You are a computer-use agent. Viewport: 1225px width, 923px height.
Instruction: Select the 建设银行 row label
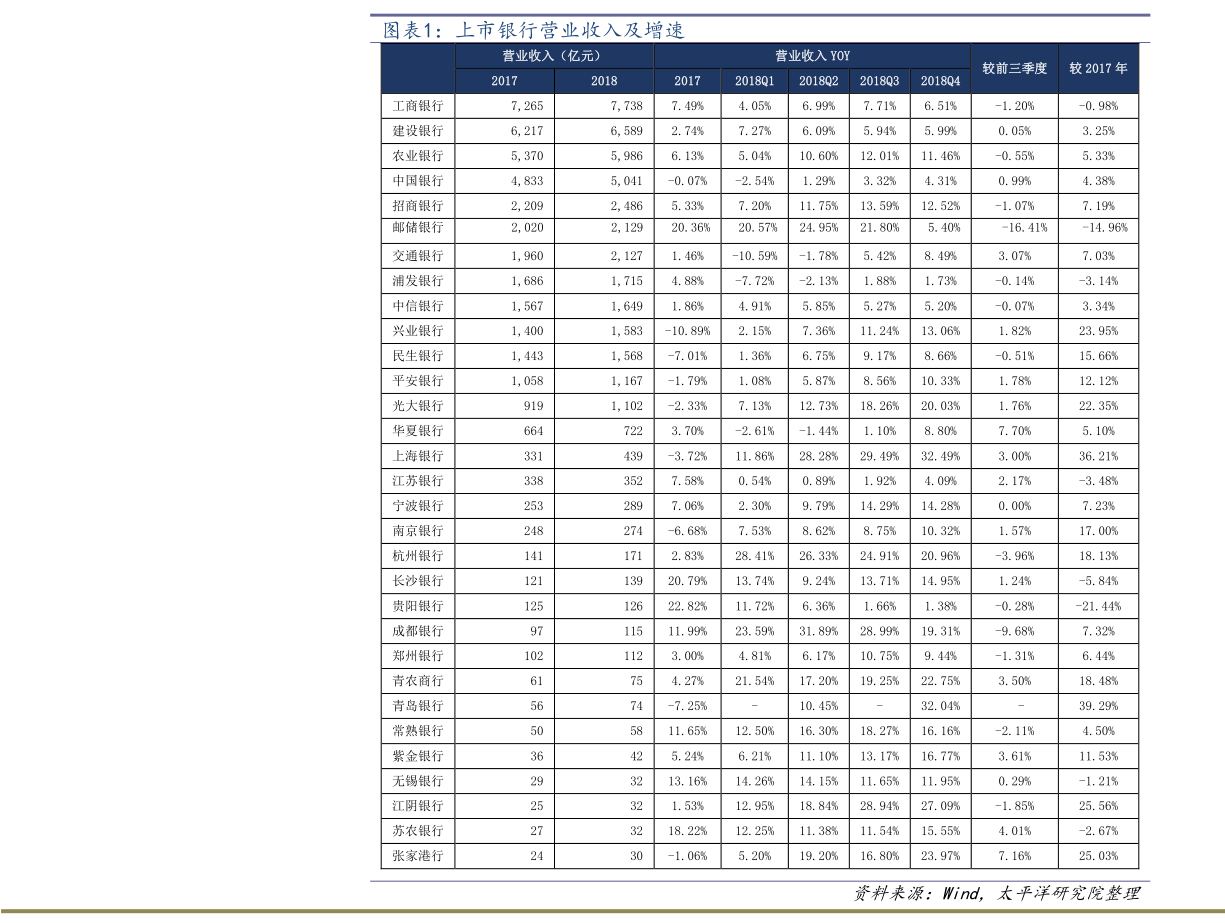pos(418,131)
